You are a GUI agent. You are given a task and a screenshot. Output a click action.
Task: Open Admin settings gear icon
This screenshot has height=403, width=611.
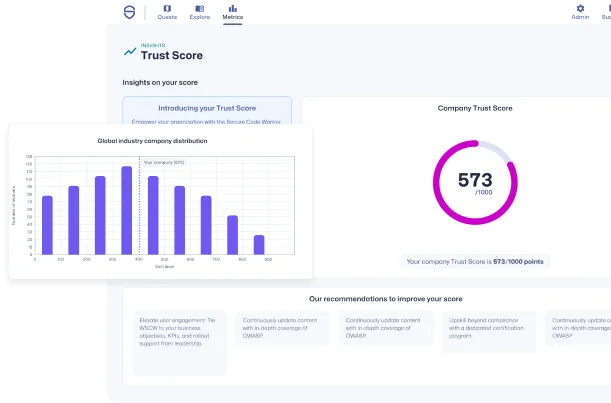[x=580, y=8]
